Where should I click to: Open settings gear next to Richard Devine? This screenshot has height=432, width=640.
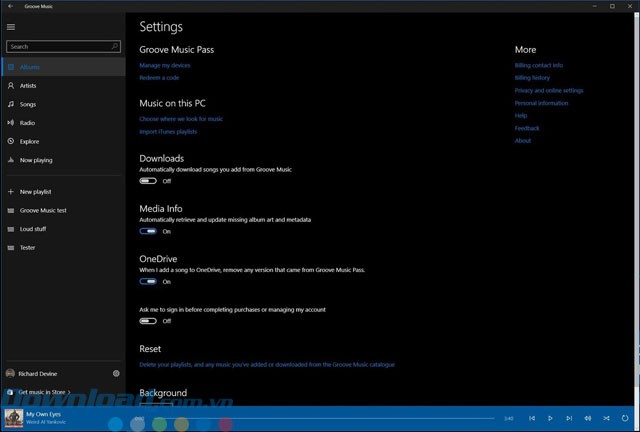click(x=116, y=373)
